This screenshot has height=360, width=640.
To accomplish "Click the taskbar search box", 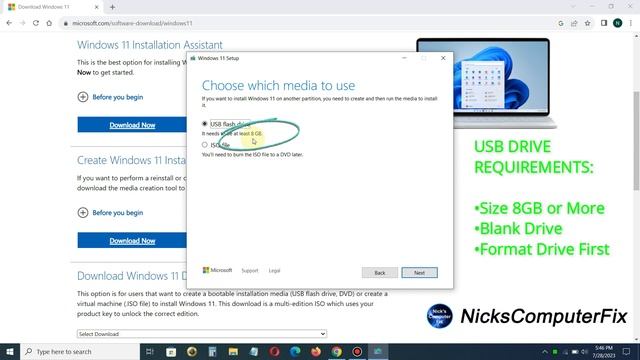I will point(80,351).
